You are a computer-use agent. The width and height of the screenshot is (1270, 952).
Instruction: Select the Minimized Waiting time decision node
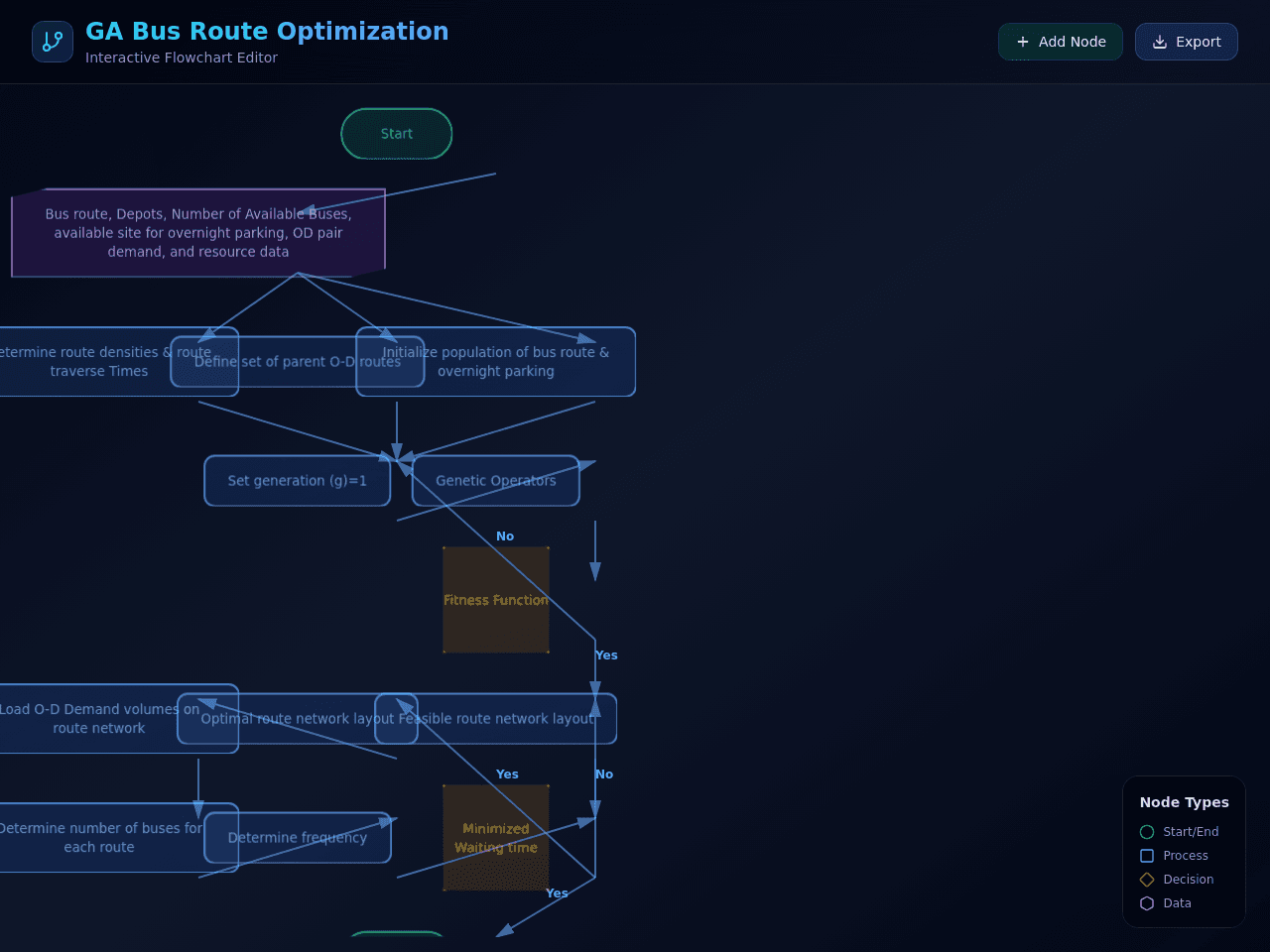point(496,838)
